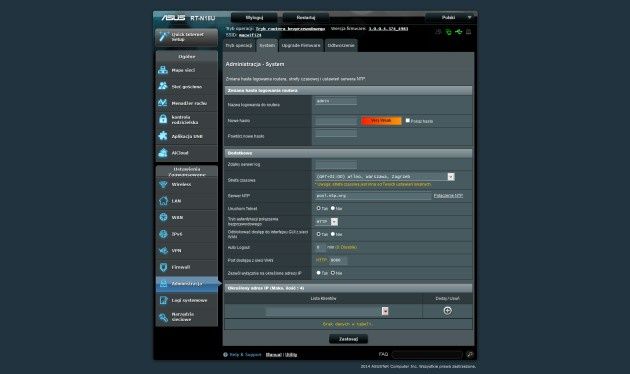Open the HTTP authentication type dropdown
Viewport: 630px width, 374px height.
point(326,222)
